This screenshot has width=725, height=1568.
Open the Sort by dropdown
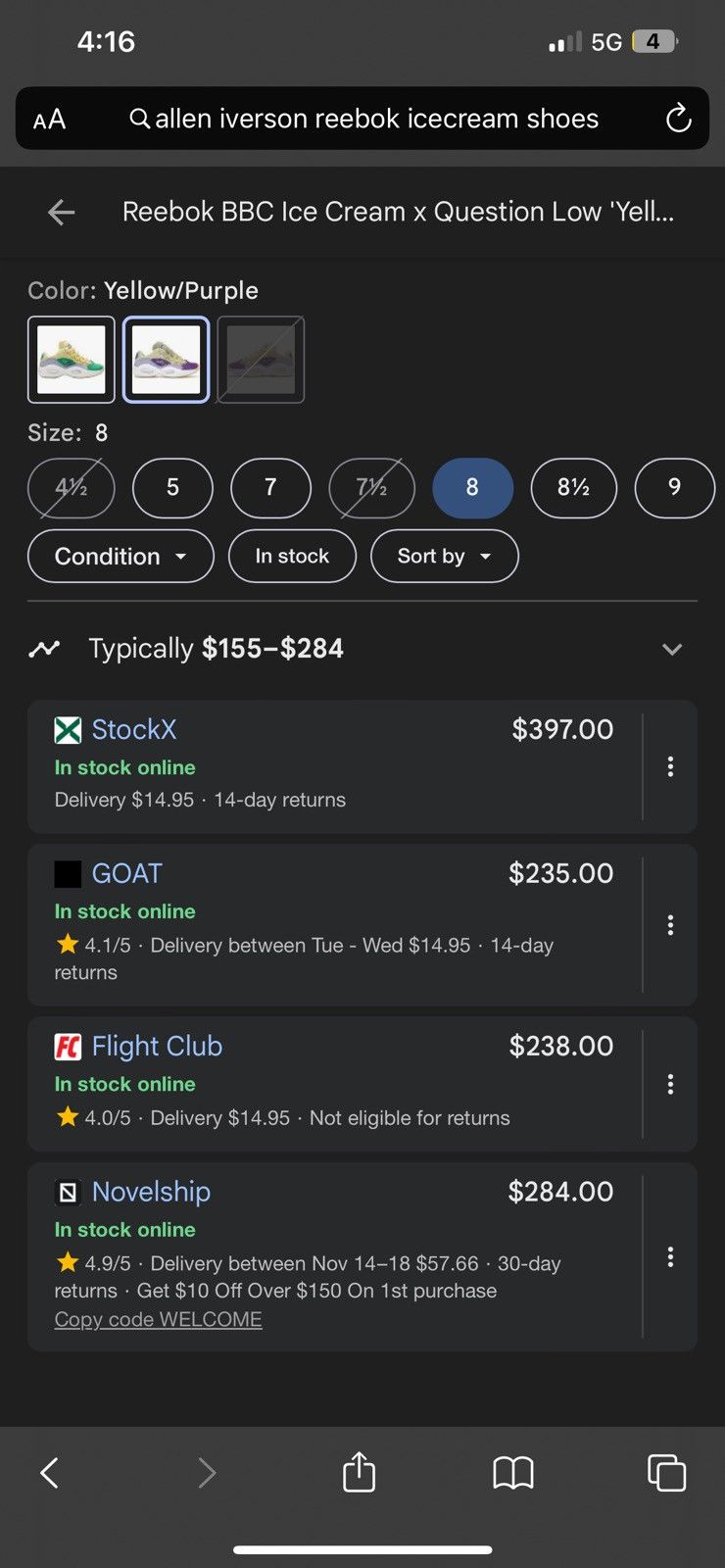[x=444, y=556]
